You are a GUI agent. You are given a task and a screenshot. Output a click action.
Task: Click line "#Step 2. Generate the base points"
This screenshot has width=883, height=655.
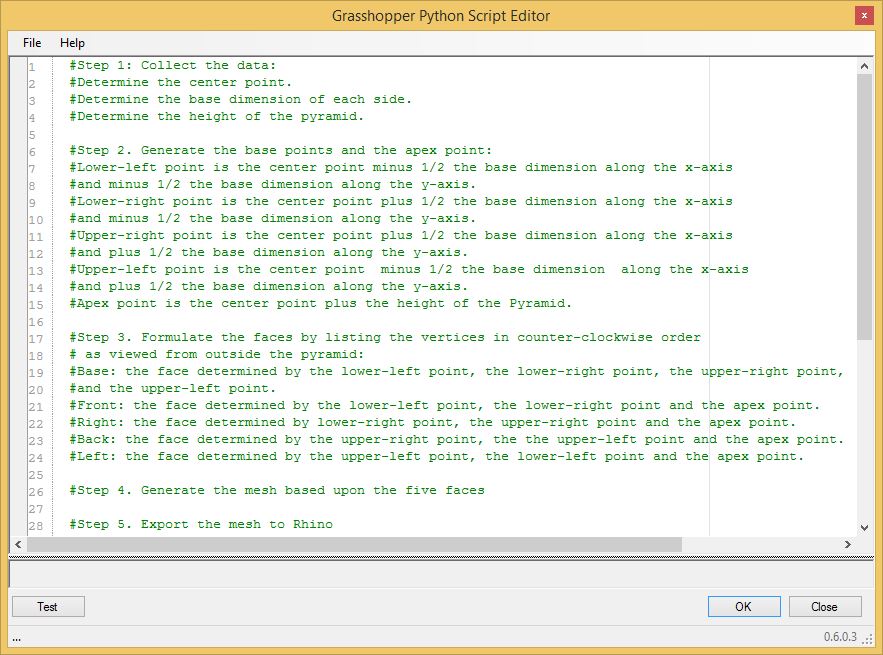(x=281, y=150)
